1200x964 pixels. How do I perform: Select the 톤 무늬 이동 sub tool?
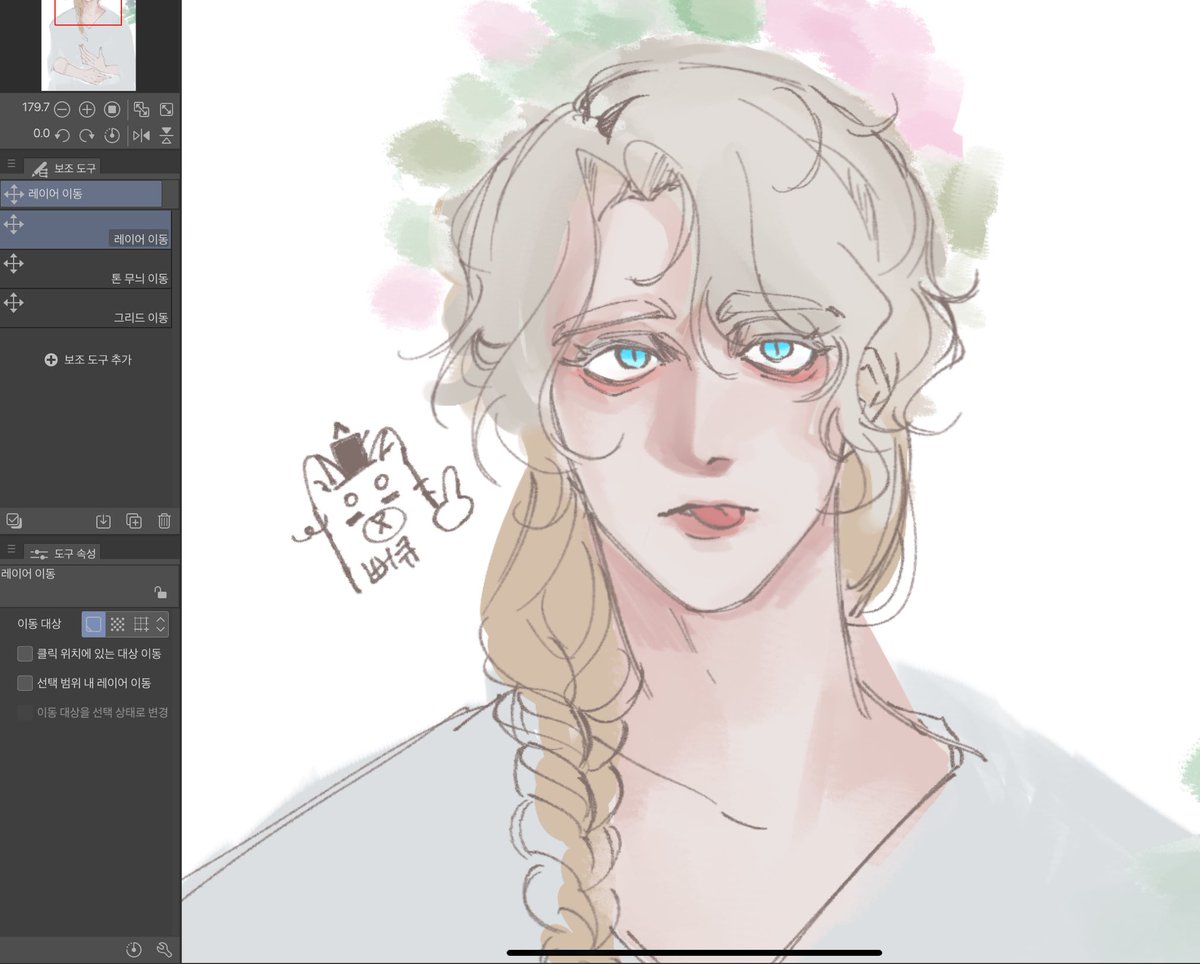click(86, 269)
